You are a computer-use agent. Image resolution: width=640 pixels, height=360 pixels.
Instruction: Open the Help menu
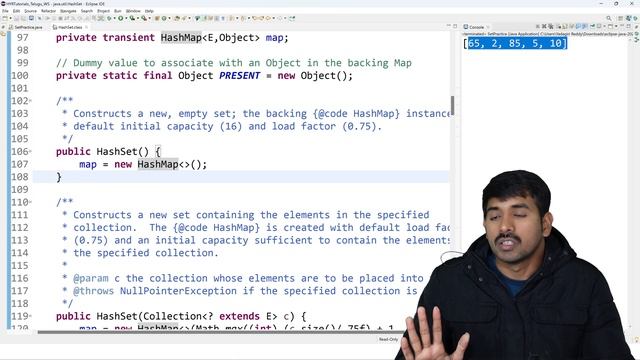149,11
